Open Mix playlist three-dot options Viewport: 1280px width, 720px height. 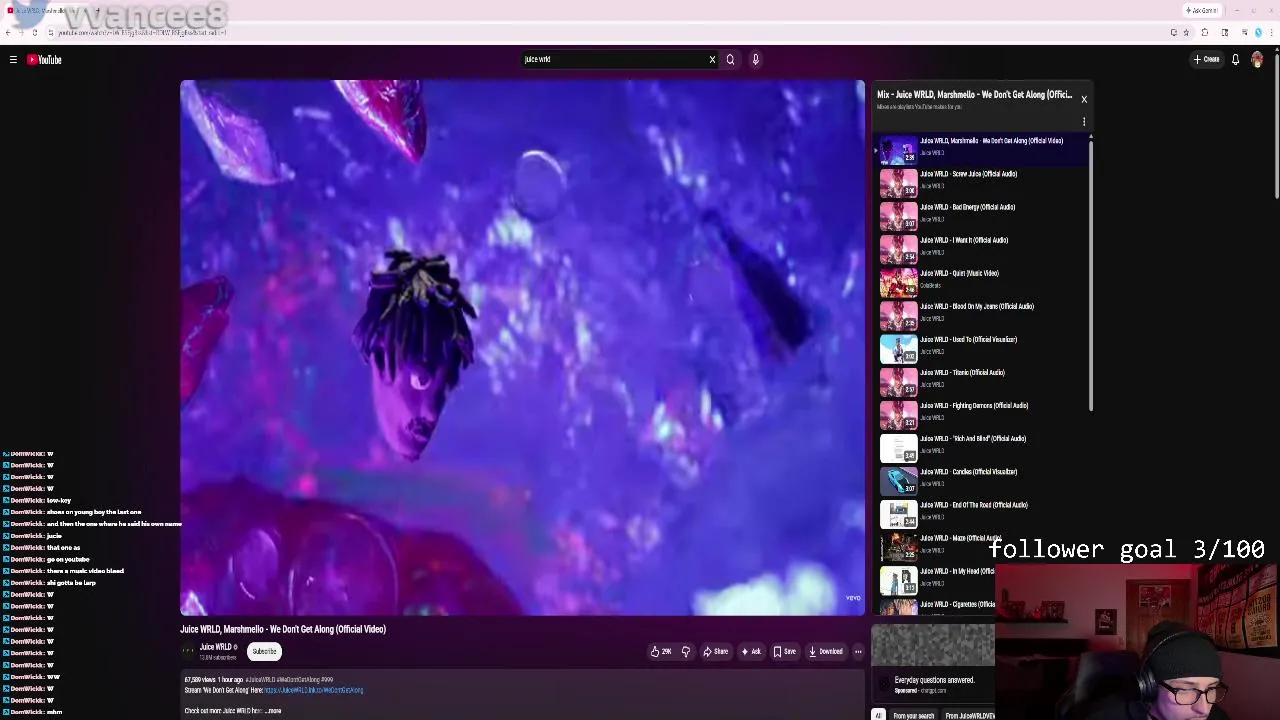1083,122
